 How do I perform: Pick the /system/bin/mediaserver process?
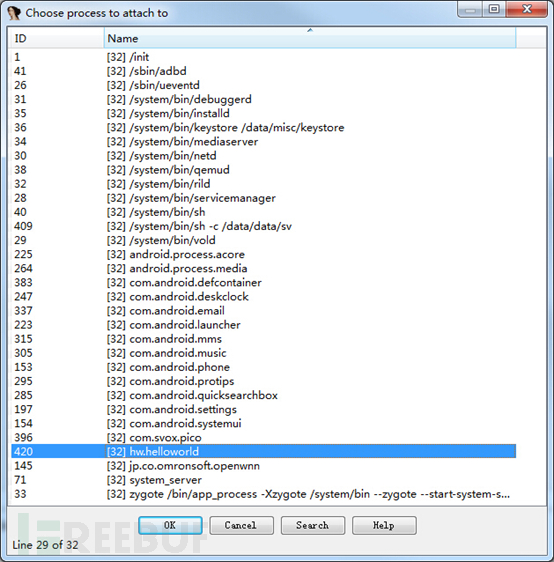point(263,142)
